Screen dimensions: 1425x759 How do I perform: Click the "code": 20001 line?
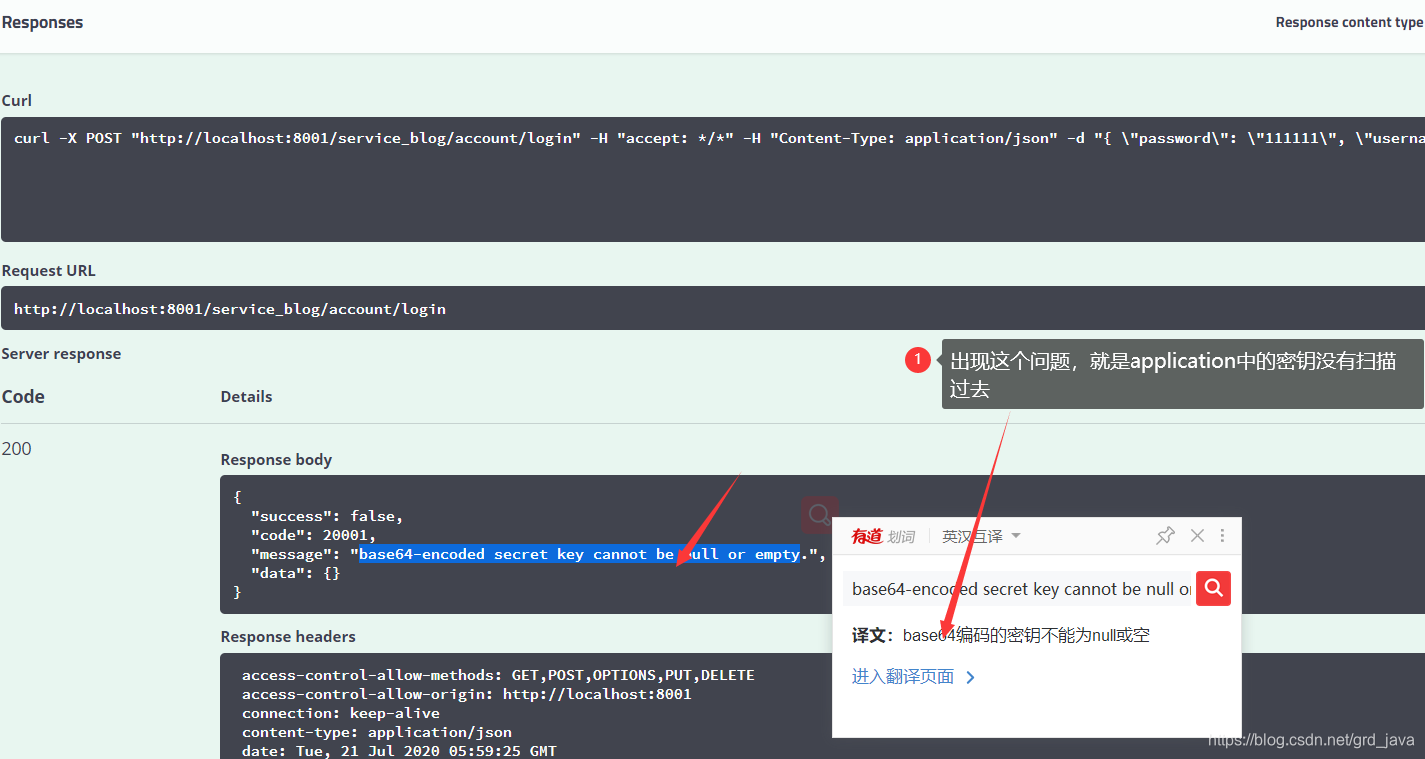[313, 535]
